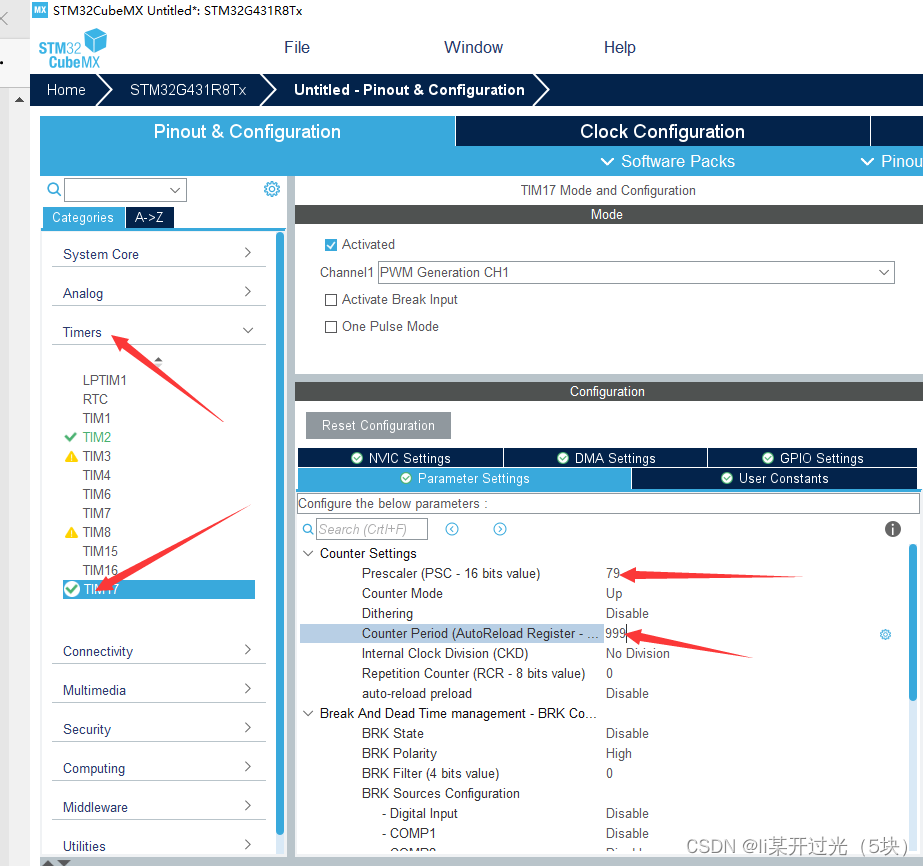Go to Home breadcrumb
The image size is (923, 866).
(x=66, y=90)
